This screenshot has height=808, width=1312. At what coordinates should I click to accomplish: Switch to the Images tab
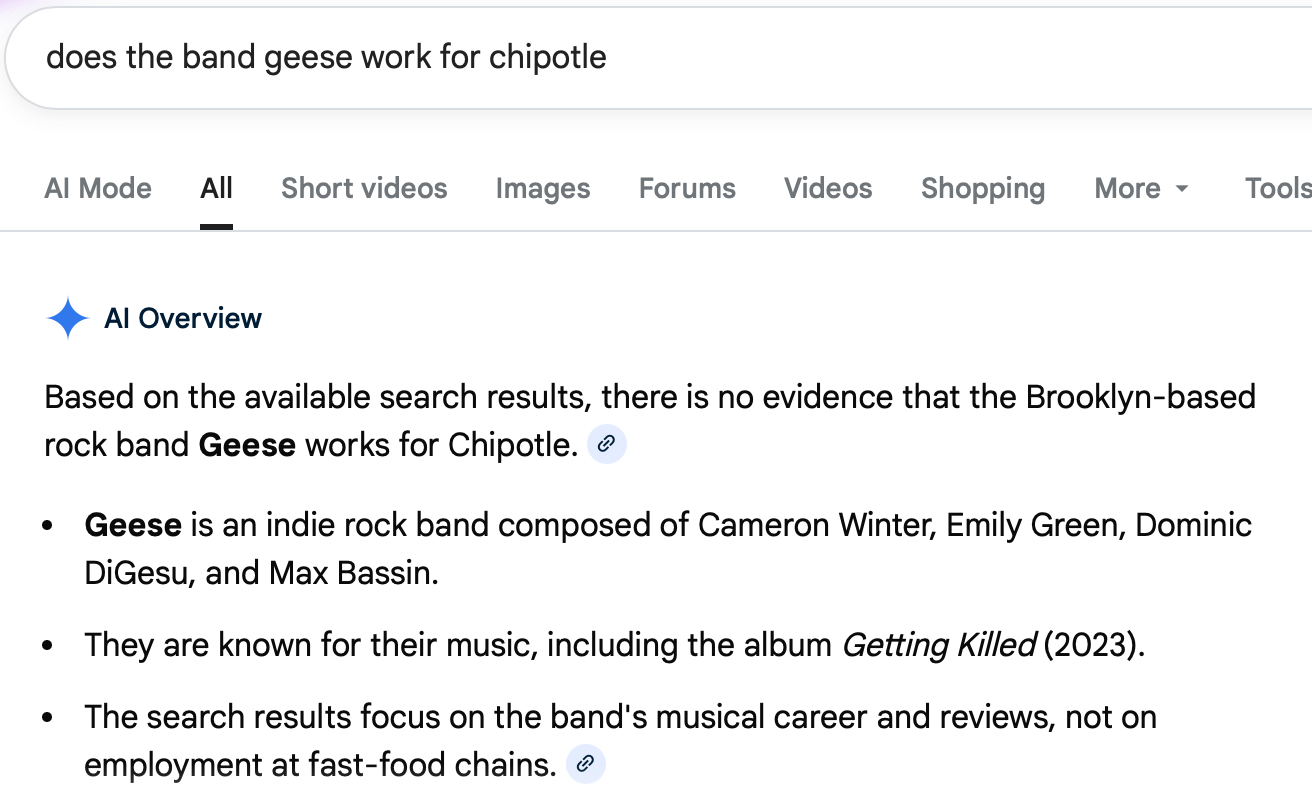coord(543,188)
